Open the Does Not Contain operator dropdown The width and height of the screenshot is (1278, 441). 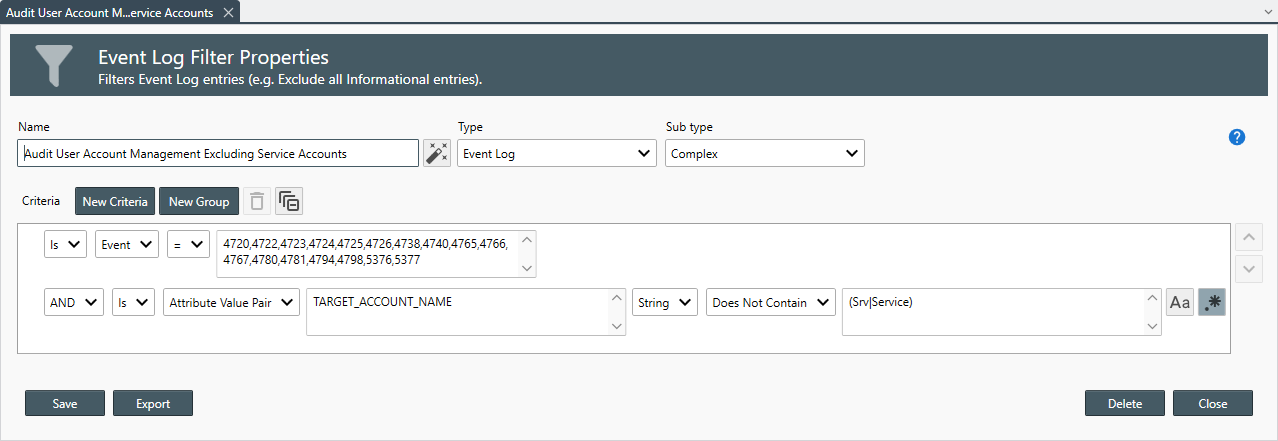(770, 302)
